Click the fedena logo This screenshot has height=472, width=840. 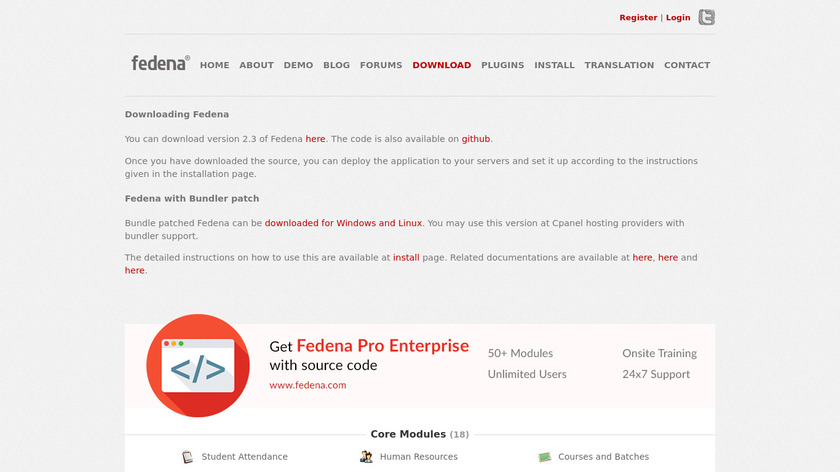tap(161, 63)
